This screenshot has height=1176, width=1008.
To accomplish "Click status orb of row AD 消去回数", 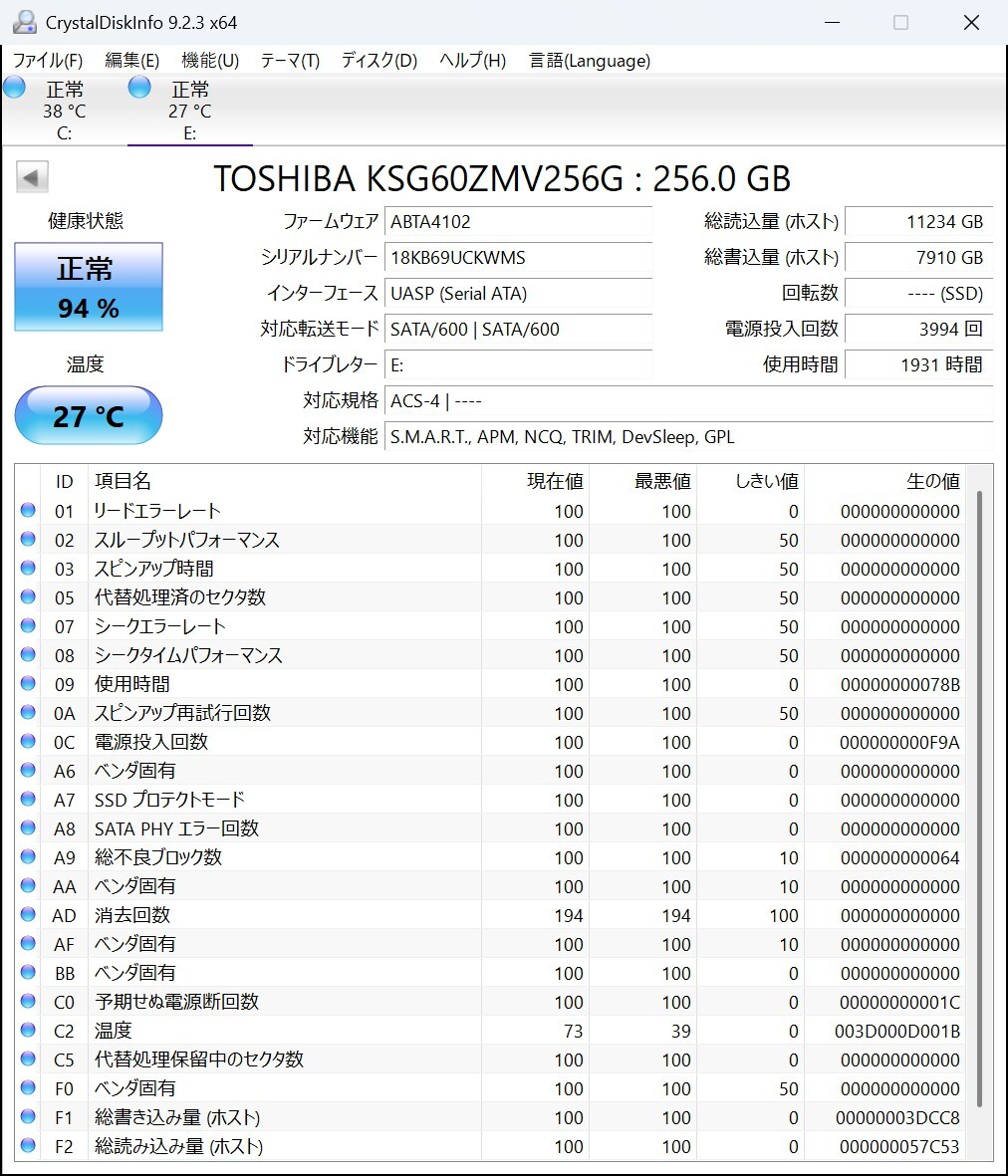I will [x=29, y=914].
